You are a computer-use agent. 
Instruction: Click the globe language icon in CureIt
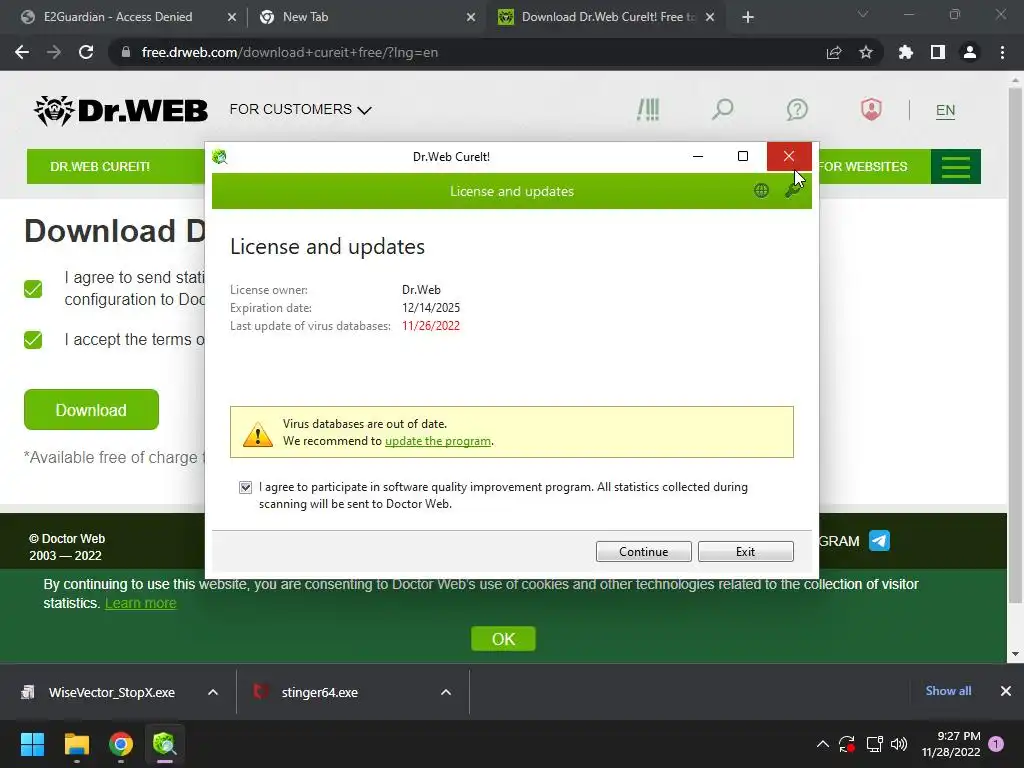point(761,191)
